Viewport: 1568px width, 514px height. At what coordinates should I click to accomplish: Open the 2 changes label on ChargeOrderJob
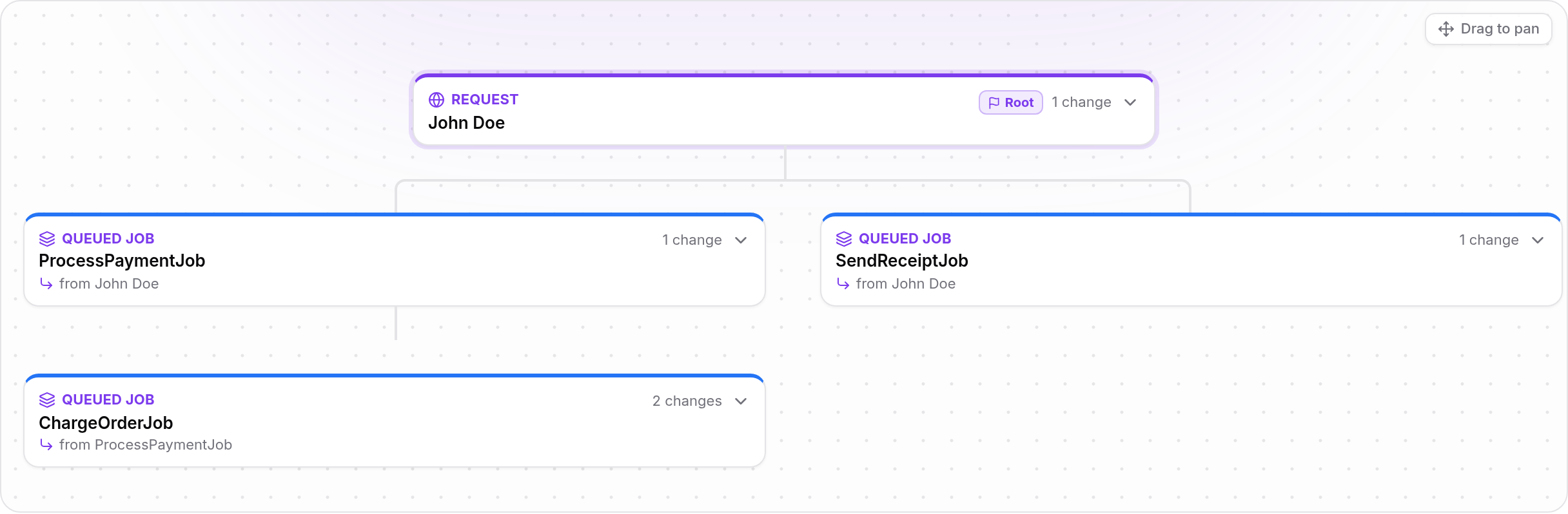pyautogui.click(x=687, y=401)
